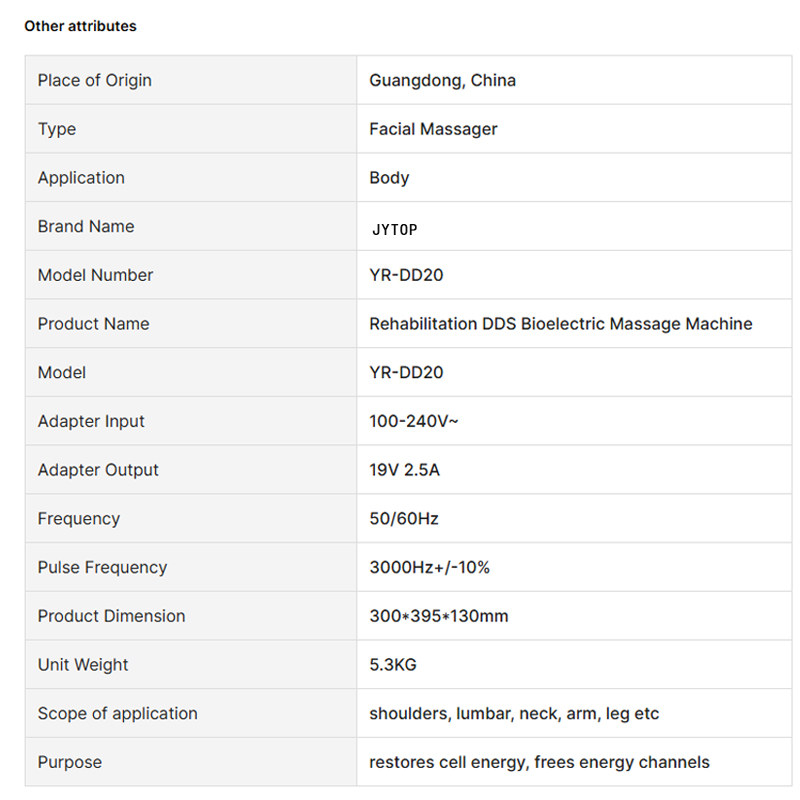800x800 pixels.
Task: Select the restores cell energy text
Action: (449, 762)
